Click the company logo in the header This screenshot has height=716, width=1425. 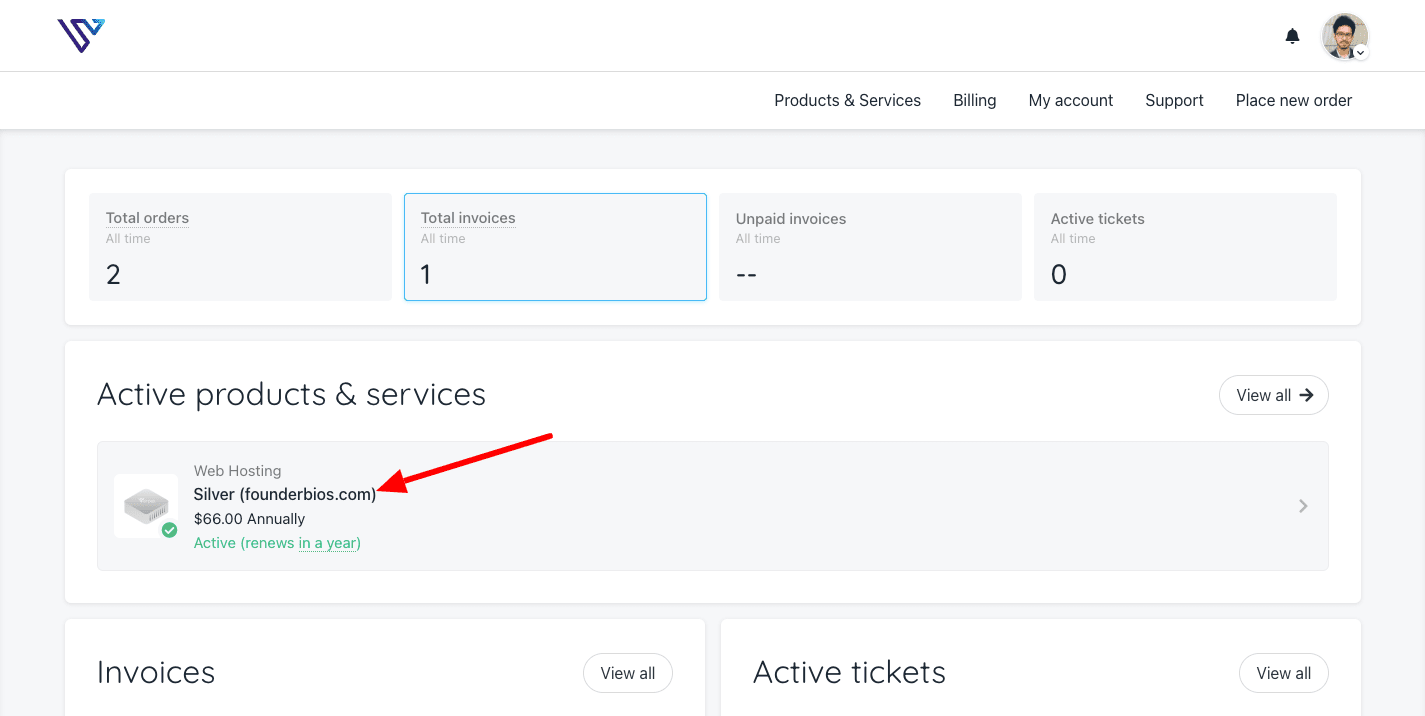81,35
